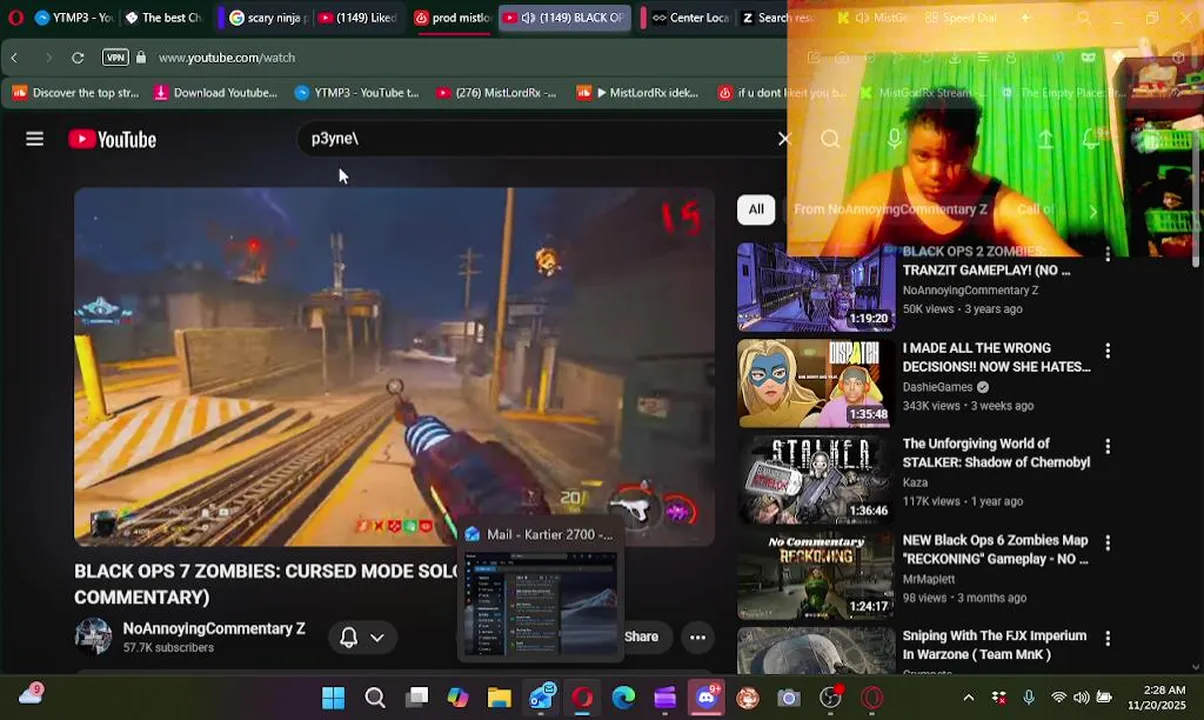Open Windows taskbar Search

[x=375, y=697]
